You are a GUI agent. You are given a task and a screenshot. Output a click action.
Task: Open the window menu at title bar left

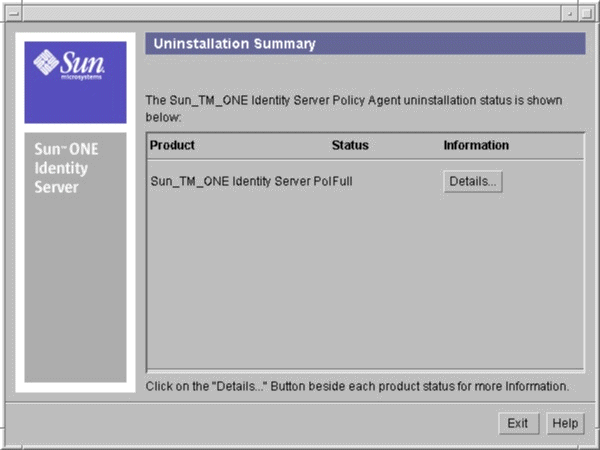point(14,13)
